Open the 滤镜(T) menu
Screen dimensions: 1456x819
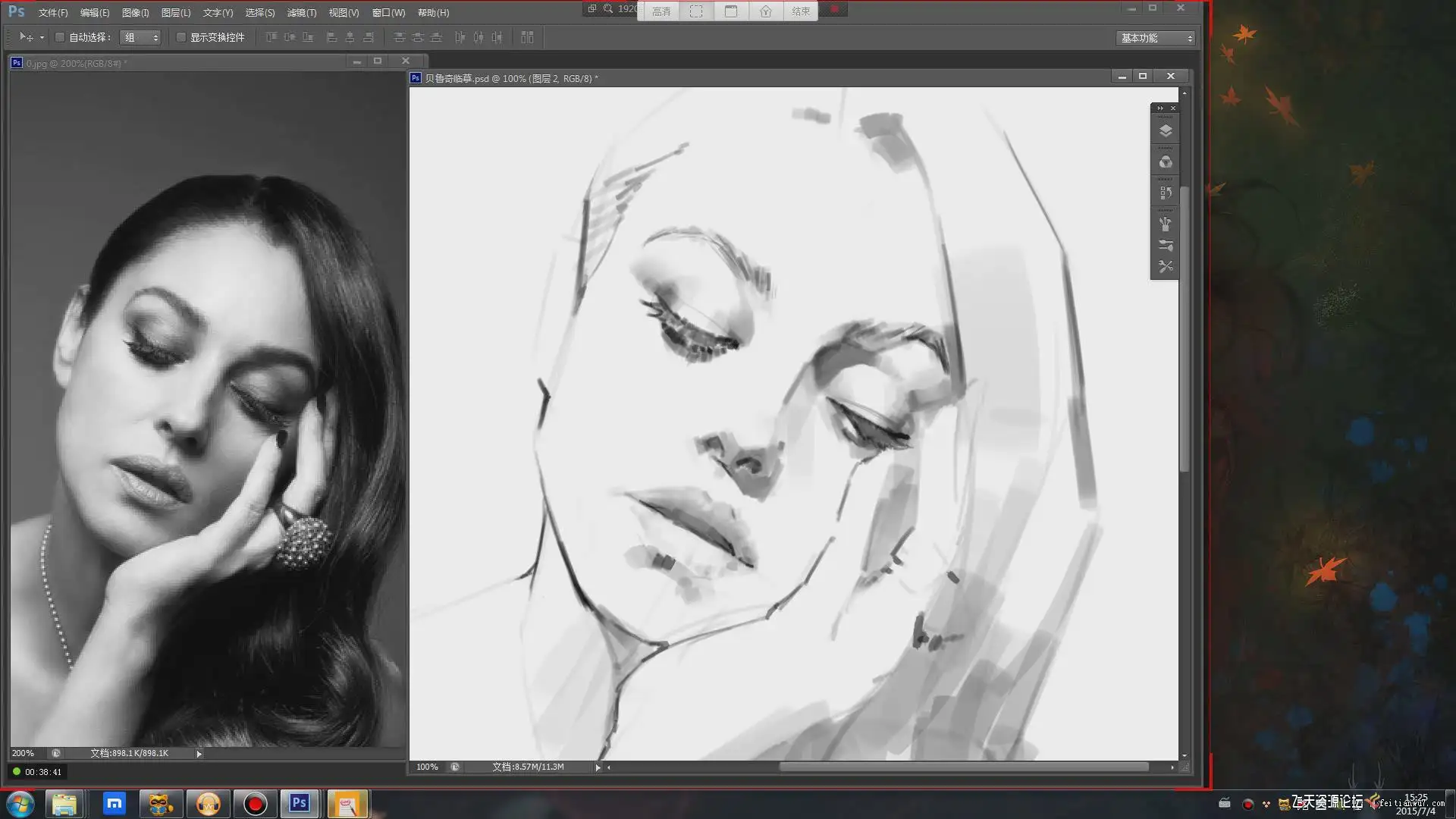[x=301, y=13]
